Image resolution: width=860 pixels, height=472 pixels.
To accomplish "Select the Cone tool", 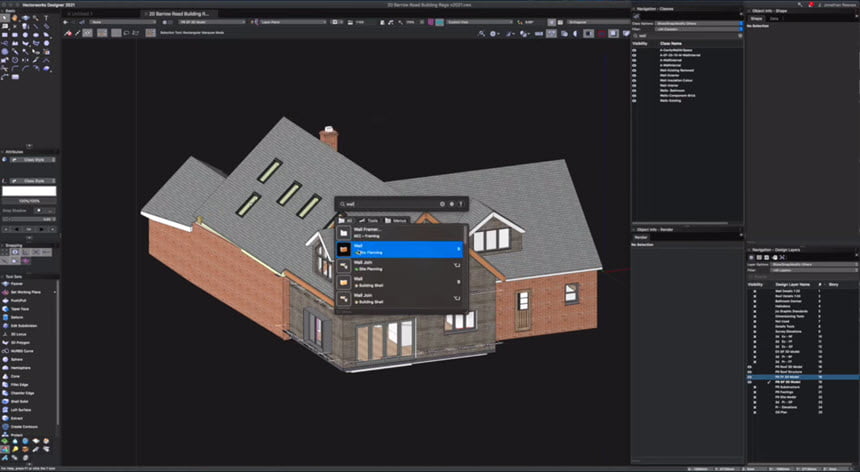I will pyautogui.click(x=13, y=376).
